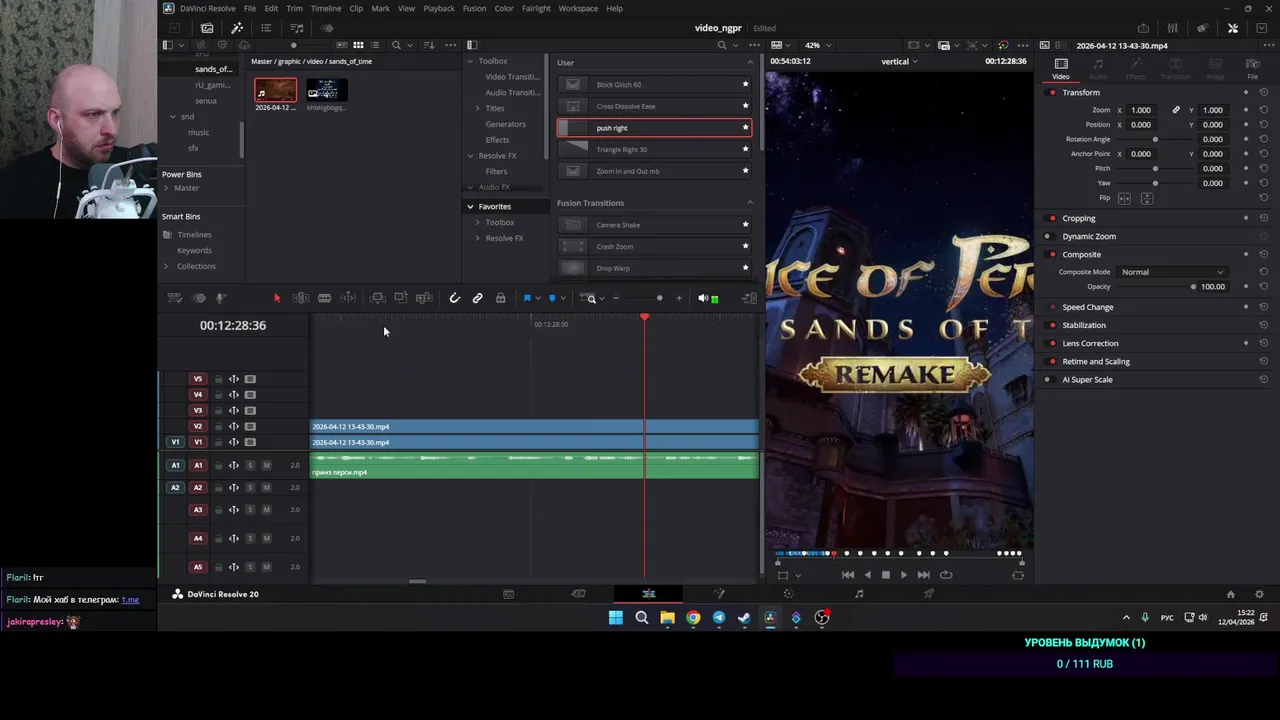
Task: Reset the Transform section
Action: click(x=1264, y=93)
